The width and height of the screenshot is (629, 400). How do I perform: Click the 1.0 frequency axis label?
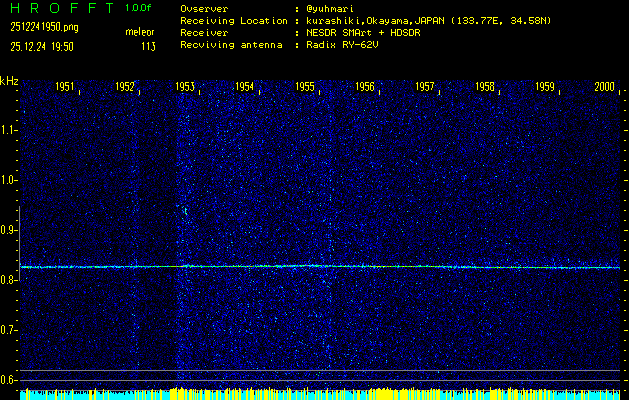tap(9, 180)
